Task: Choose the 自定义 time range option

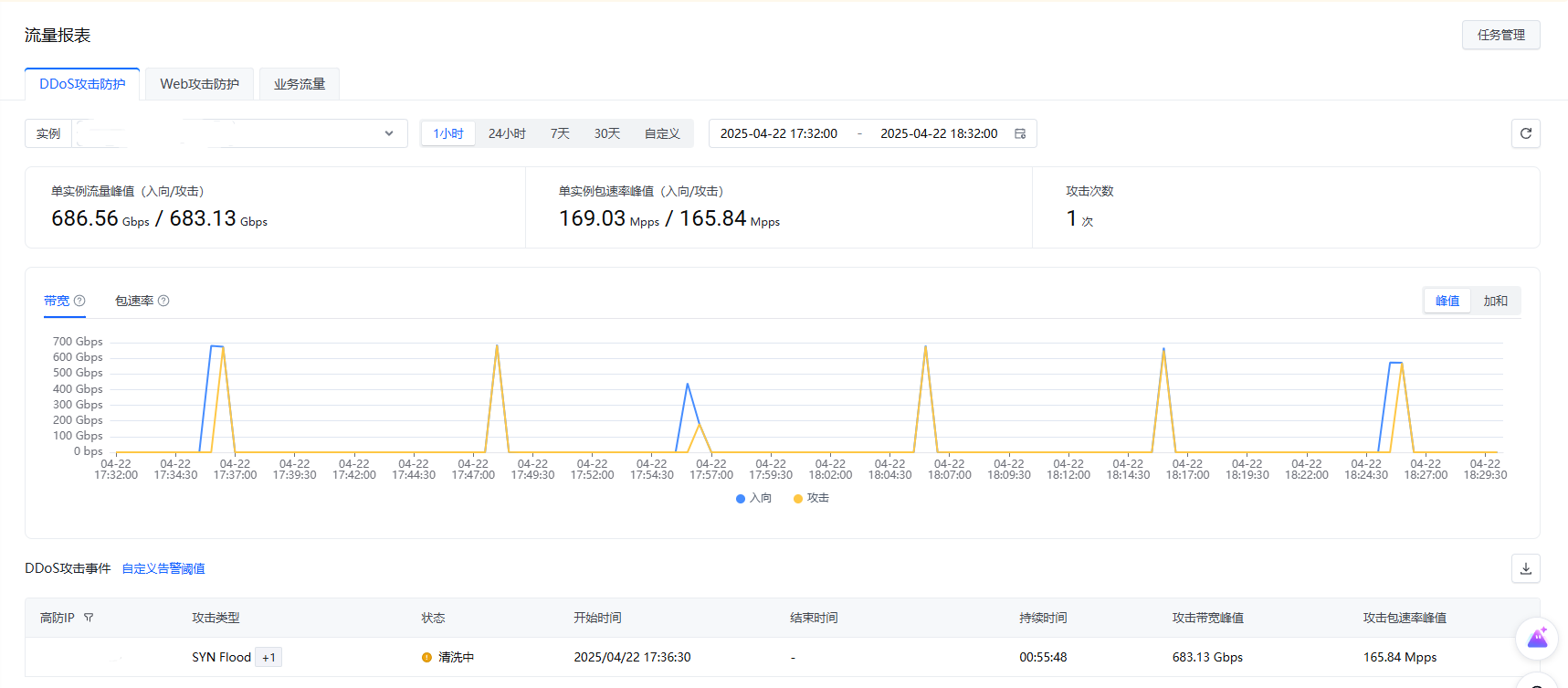Action: click(x=662, y=133)
